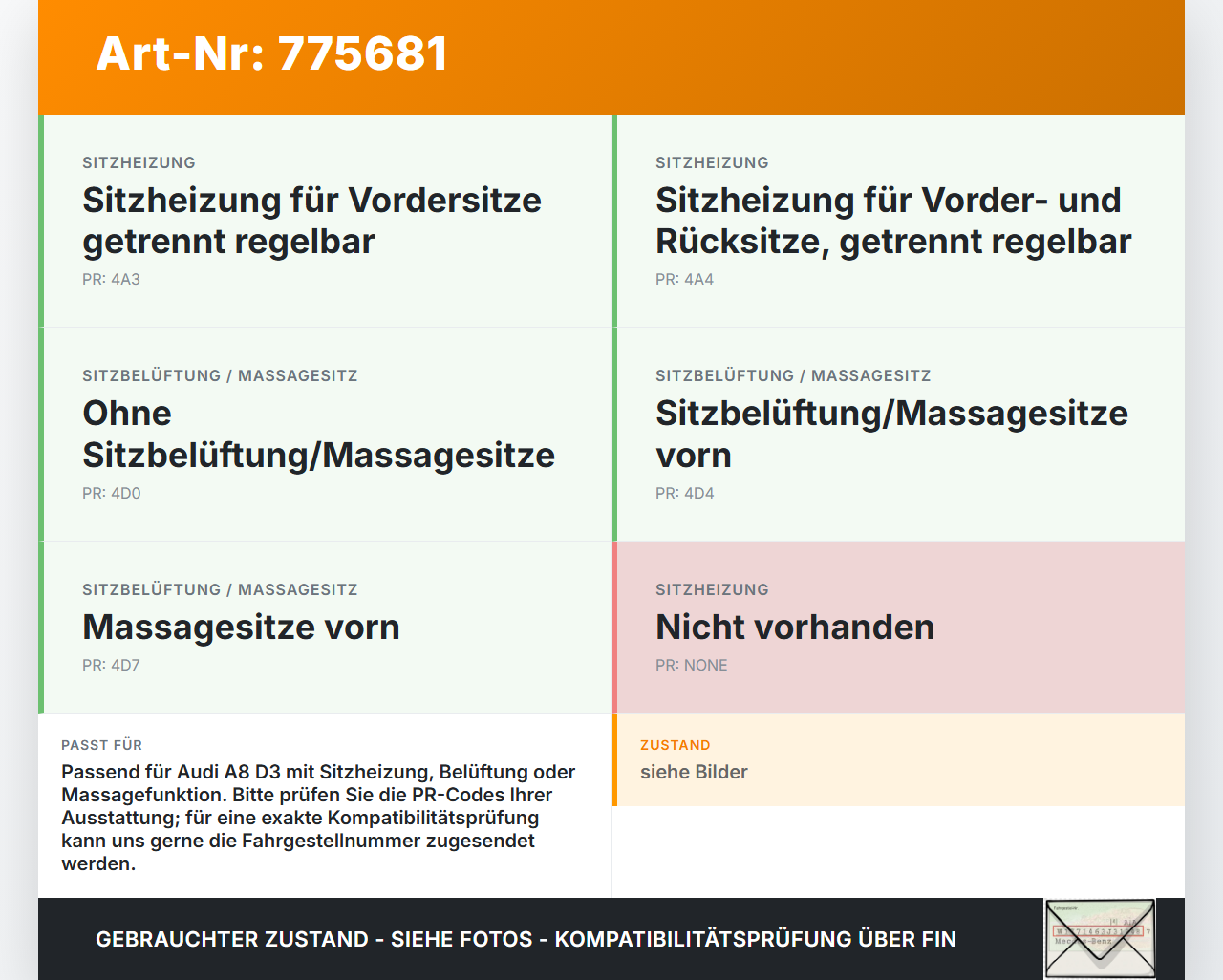Image resolution: width=1223 pixels, height=980 pixels.
Task: Click the PASST FÜR section heading
Action: pyautogui.click(x=101, y=745)
